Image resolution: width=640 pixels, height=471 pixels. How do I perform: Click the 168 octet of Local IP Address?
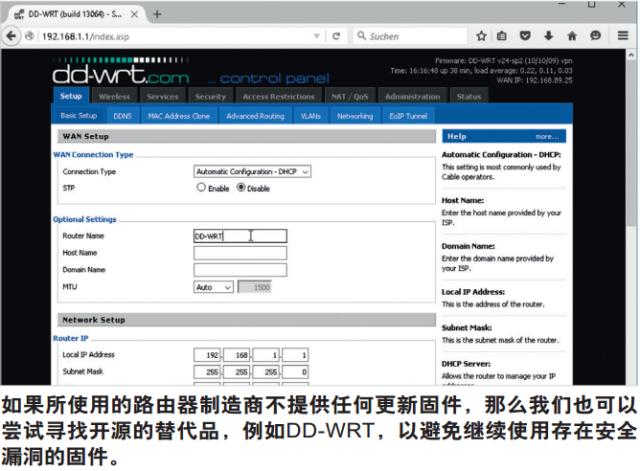click(x=237, y=355)
